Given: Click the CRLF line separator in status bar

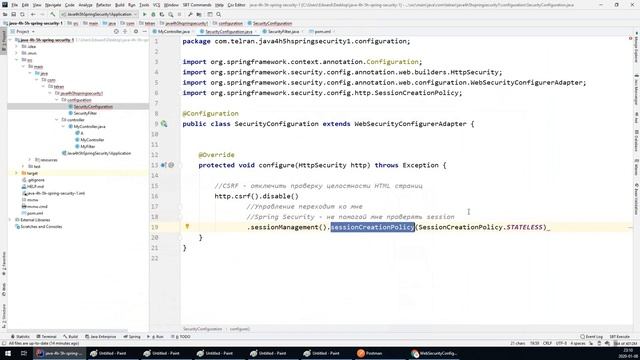Looking at the screenshot, I should pos(547,343).
